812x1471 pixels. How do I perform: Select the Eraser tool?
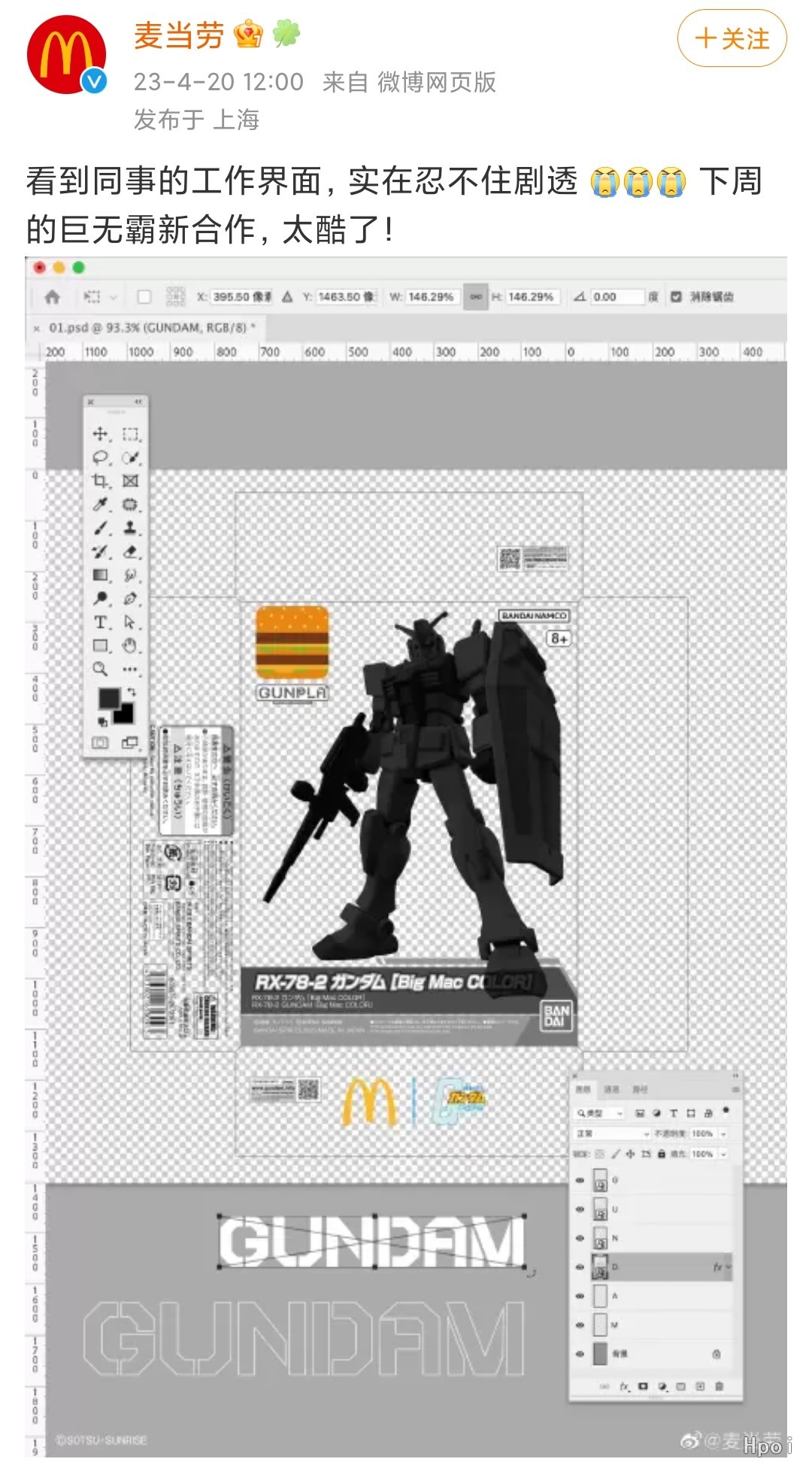[x=131, y=551]
